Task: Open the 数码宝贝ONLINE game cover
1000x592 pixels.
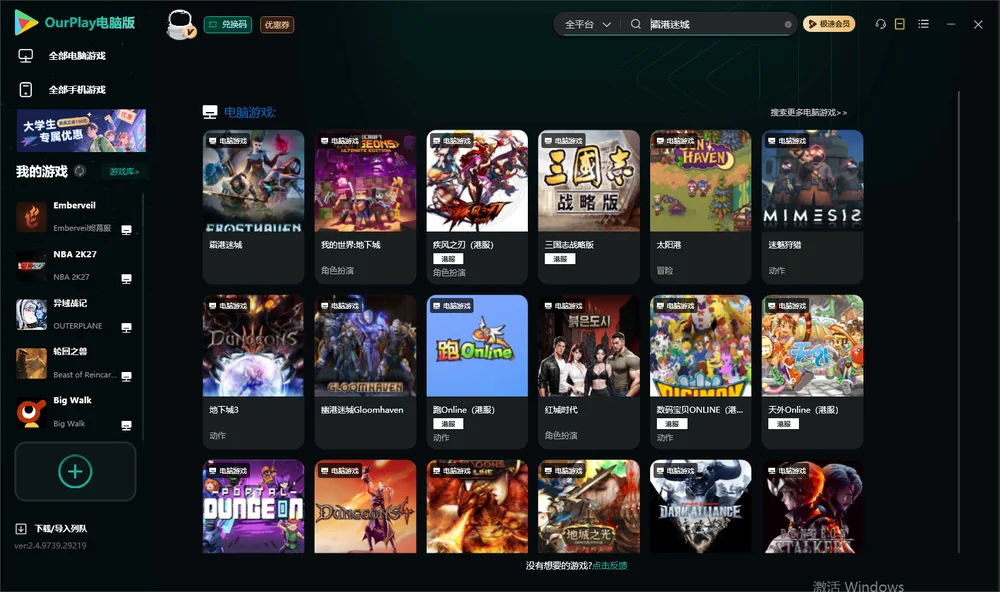Action: [701, 346]
